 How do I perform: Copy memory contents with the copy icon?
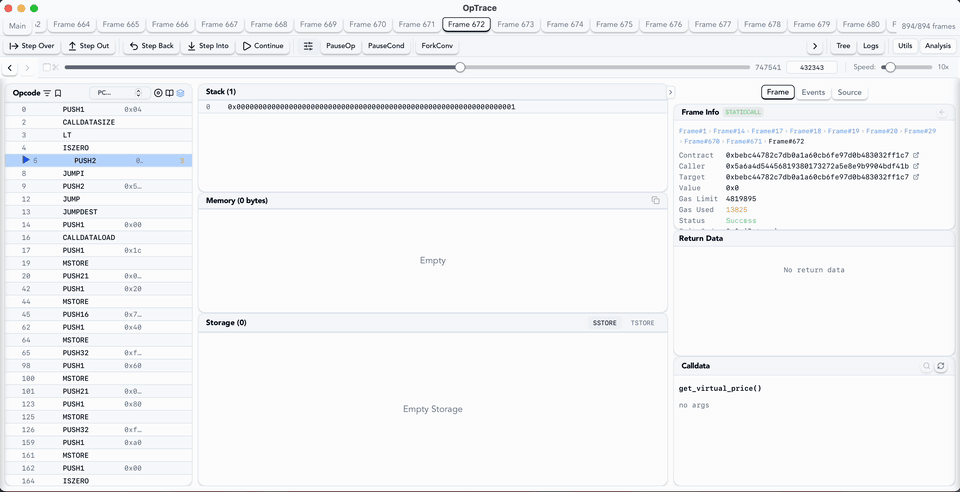tap(656, 201)
